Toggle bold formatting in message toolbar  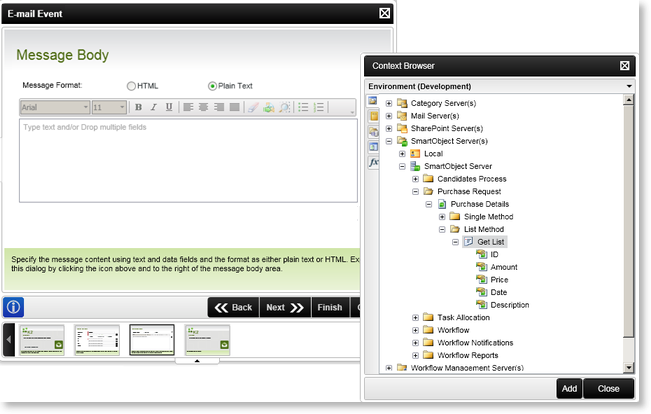[138, 107]
